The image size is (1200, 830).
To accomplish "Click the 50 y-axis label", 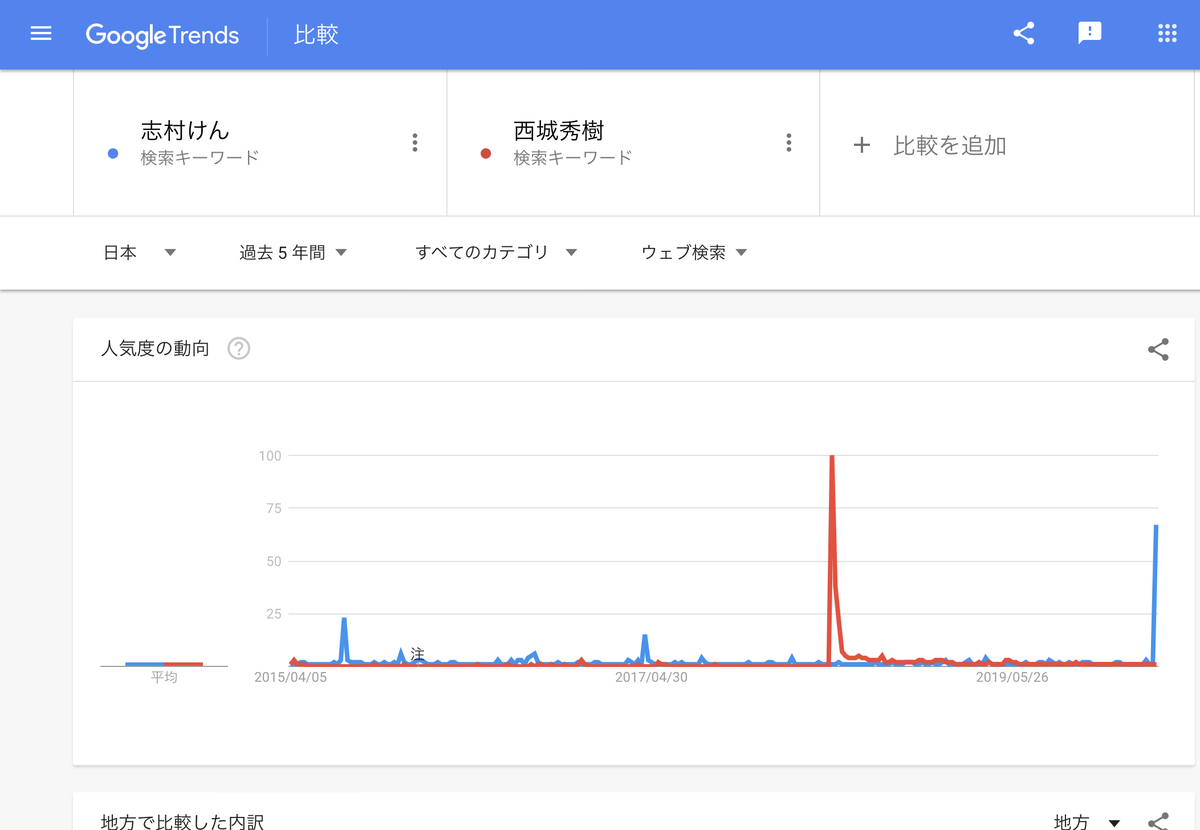I will click(x=273, y=561).
